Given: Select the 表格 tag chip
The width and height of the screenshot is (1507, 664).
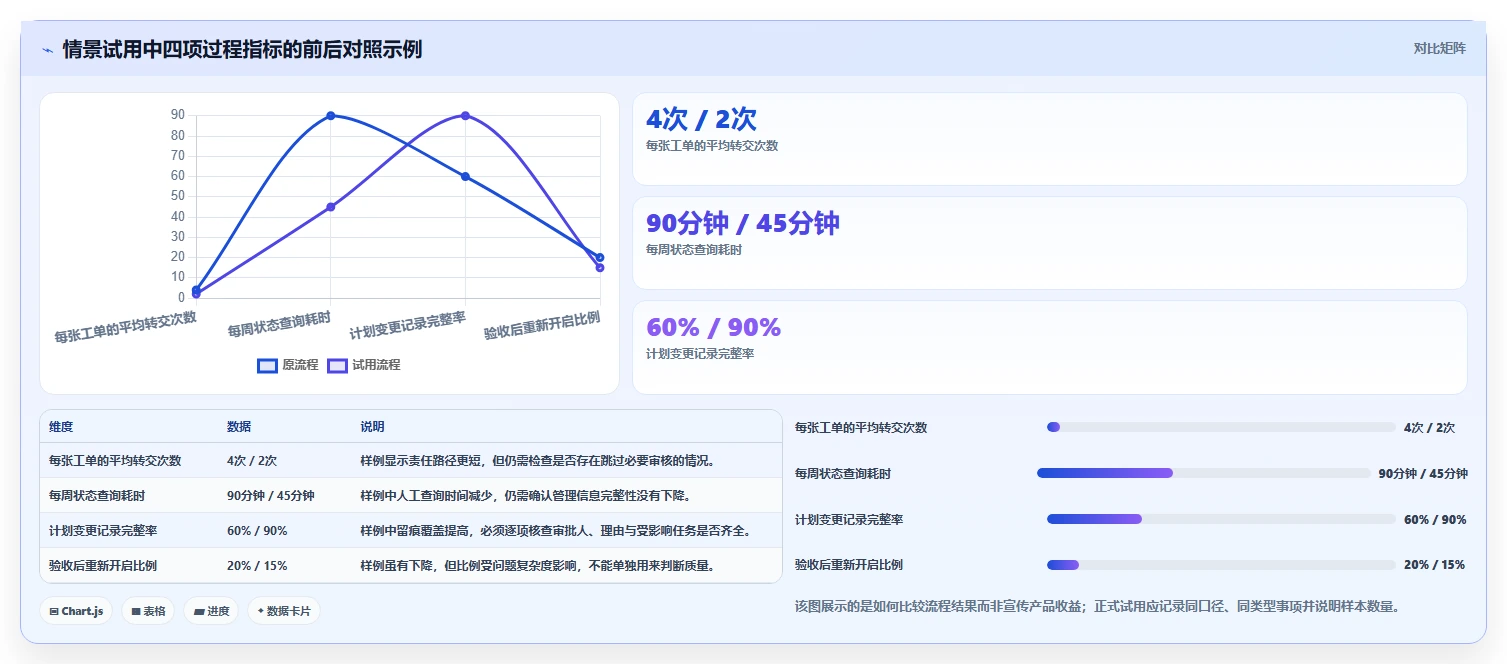Looking at the screenshot, I should click(x=148, y=611).
